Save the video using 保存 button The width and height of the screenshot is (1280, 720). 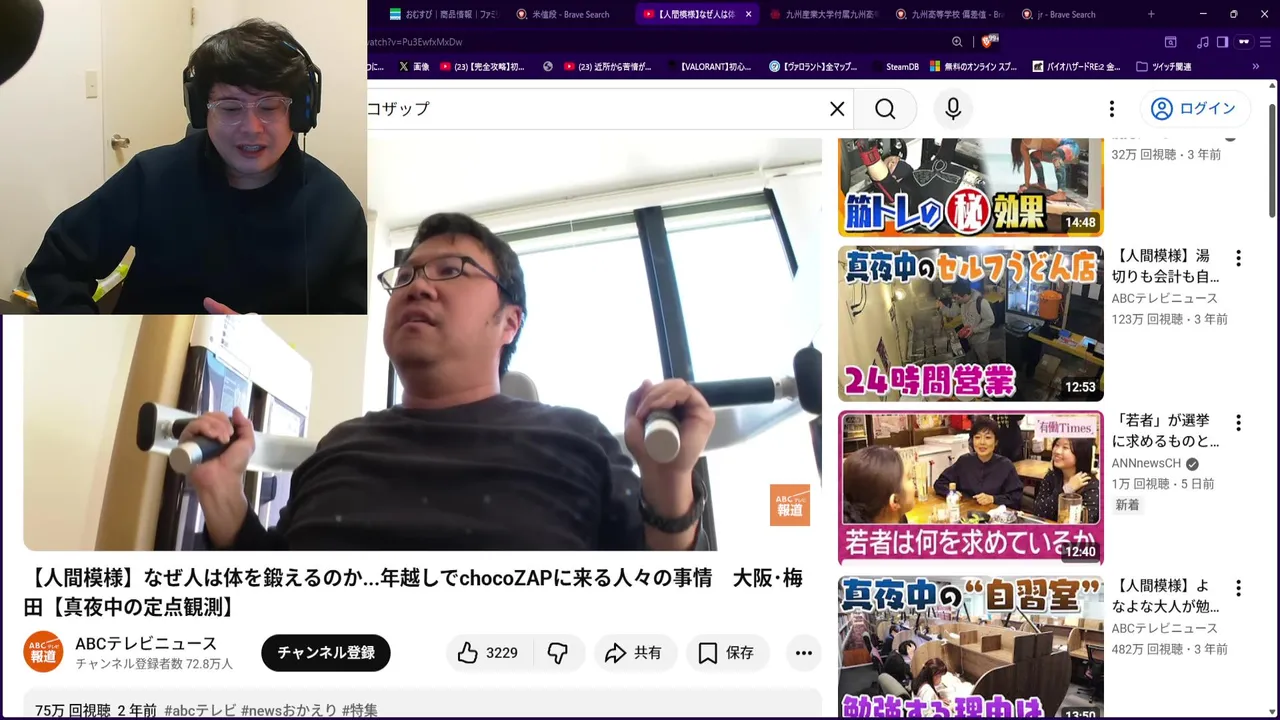pos(727,653)
